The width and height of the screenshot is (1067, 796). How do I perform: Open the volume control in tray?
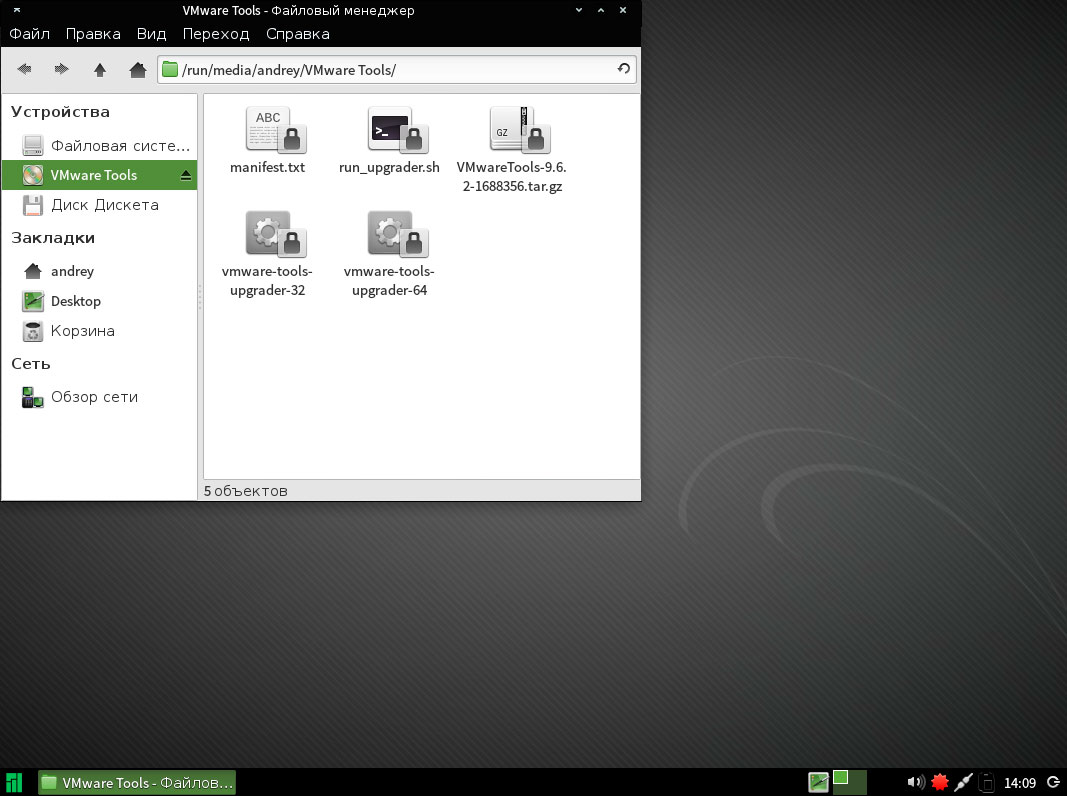pos(914,782)
